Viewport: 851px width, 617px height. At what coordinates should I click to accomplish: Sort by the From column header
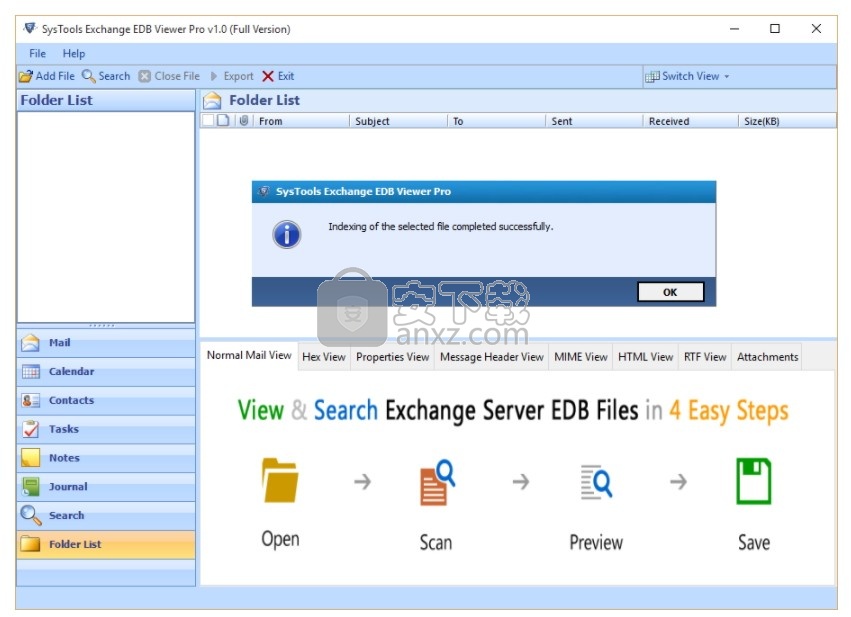click(301, 121)
